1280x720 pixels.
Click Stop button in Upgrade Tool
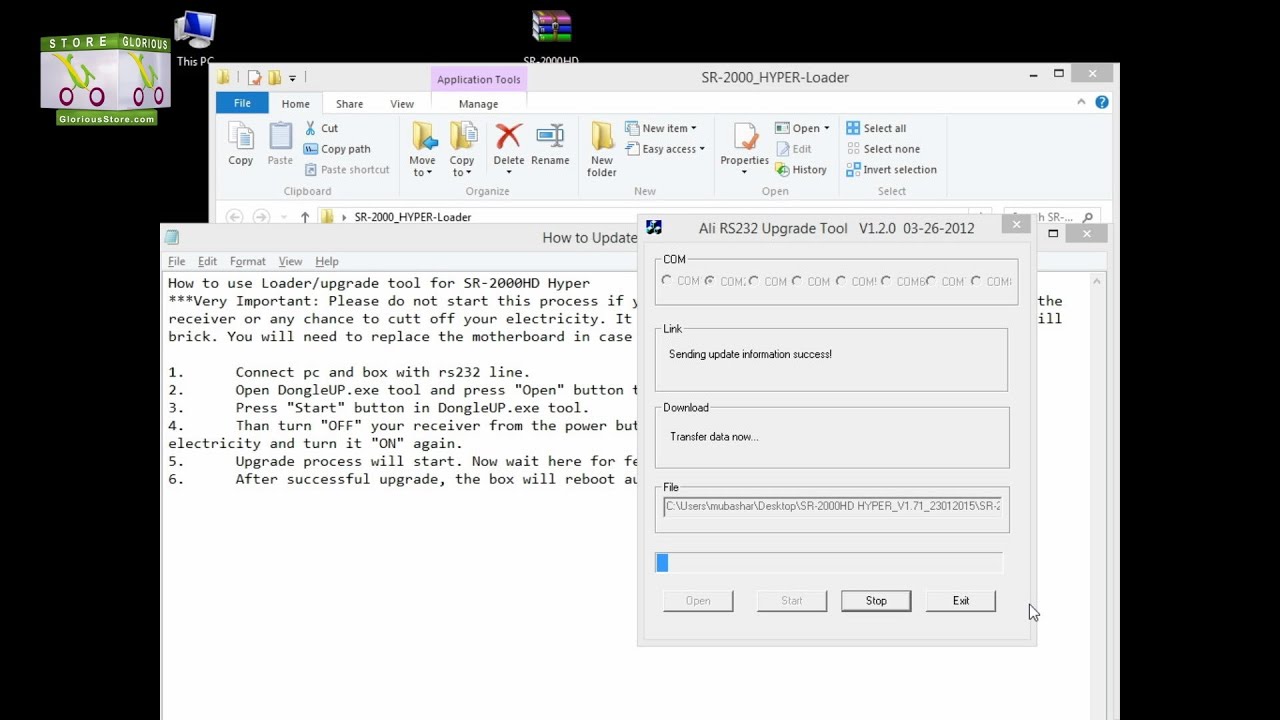click(x=876, y=601)
